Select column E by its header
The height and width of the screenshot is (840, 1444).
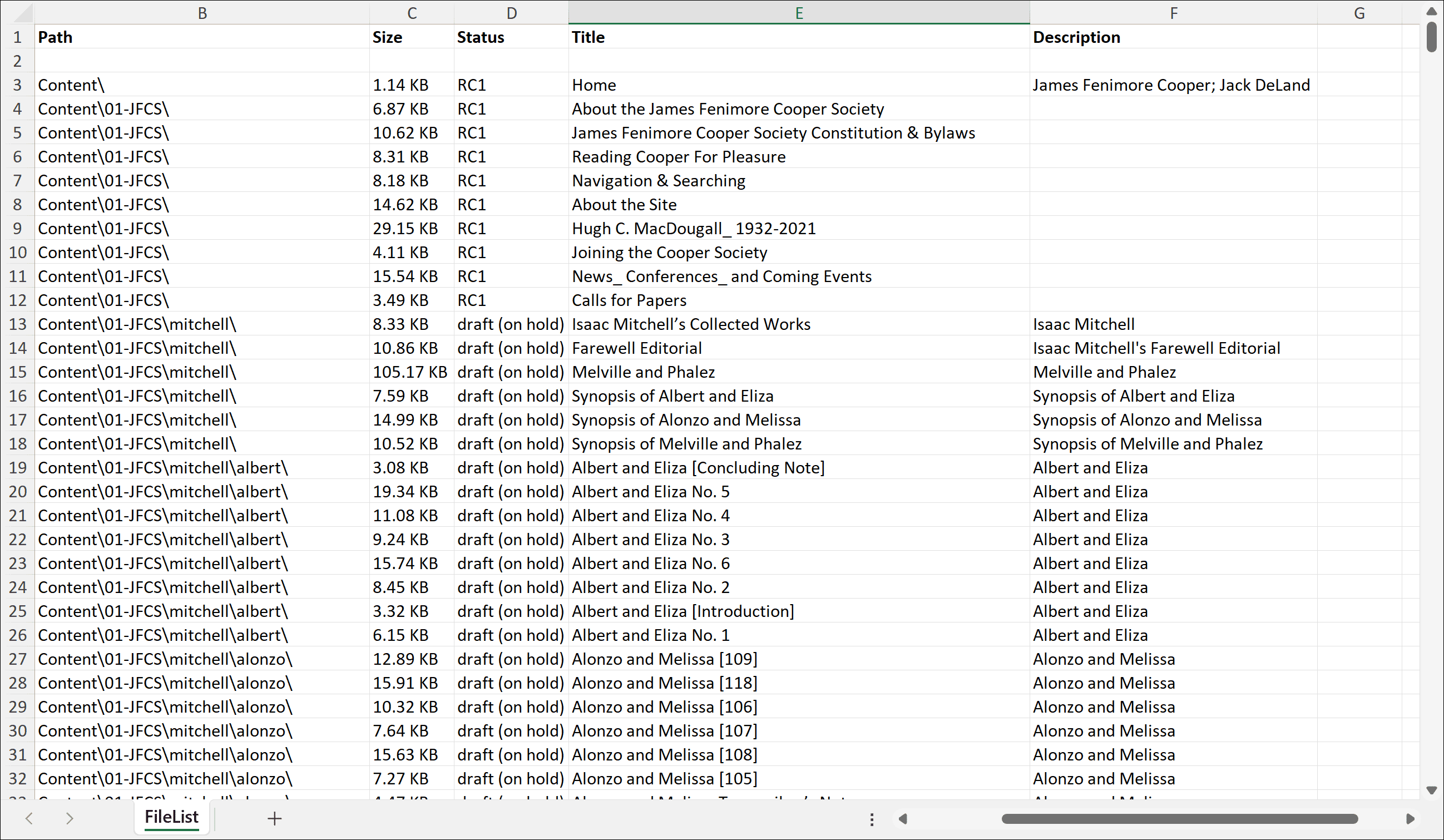click(x=798, y=12)
